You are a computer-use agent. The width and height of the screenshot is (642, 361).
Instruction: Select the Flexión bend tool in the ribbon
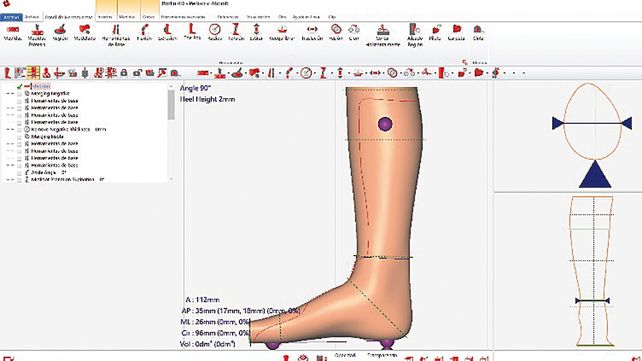pyautogui.click(x=144, y=33)
